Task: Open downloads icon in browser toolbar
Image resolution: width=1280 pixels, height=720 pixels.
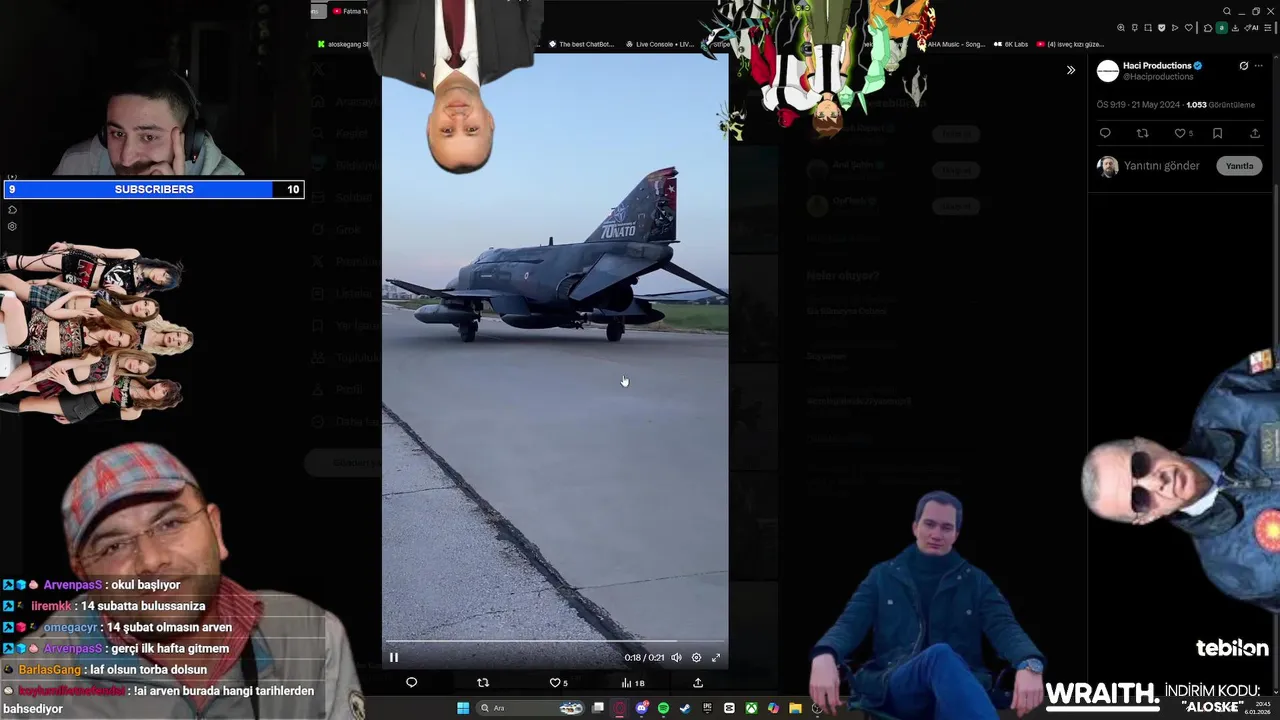Action: 1235,28
